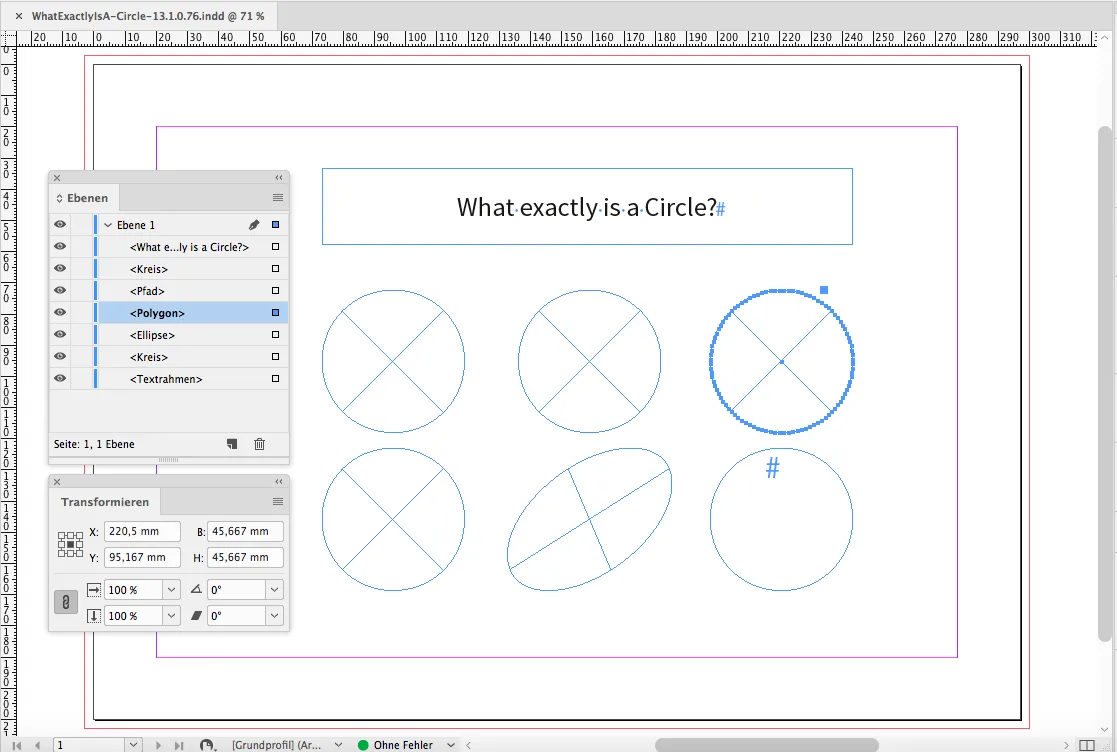Open the page number dropdown at bottom left
Screen dimensions: 1117x752
click(x=132, y=744)
